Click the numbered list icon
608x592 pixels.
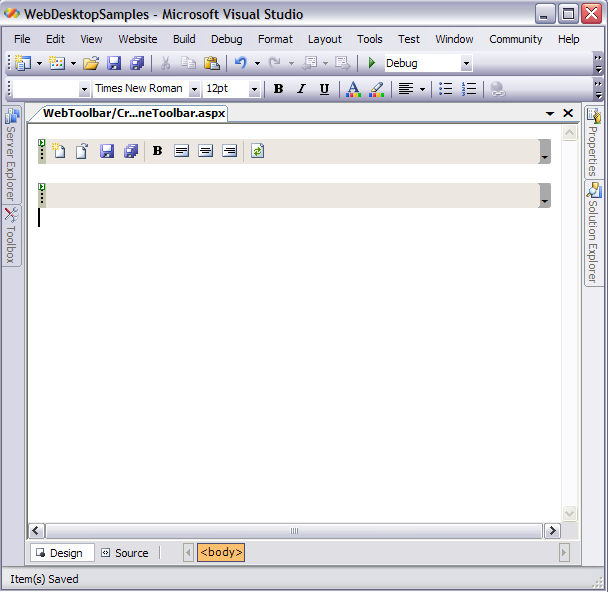pos(469,89)
